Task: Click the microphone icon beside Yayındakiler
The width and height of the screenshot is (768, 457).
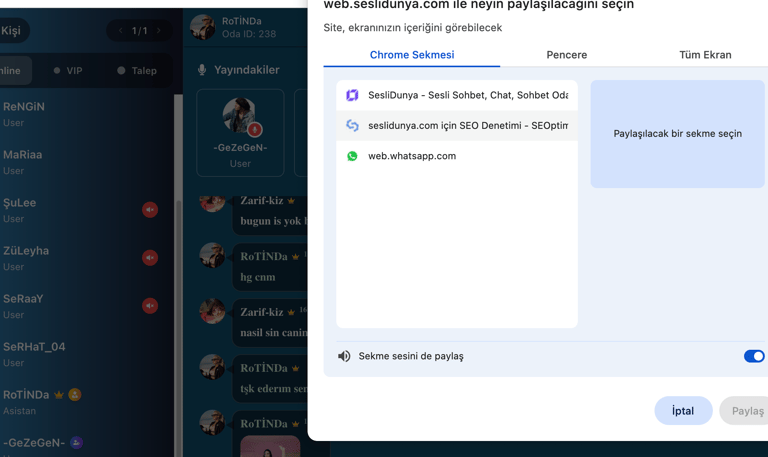Action: pos(202,70)
